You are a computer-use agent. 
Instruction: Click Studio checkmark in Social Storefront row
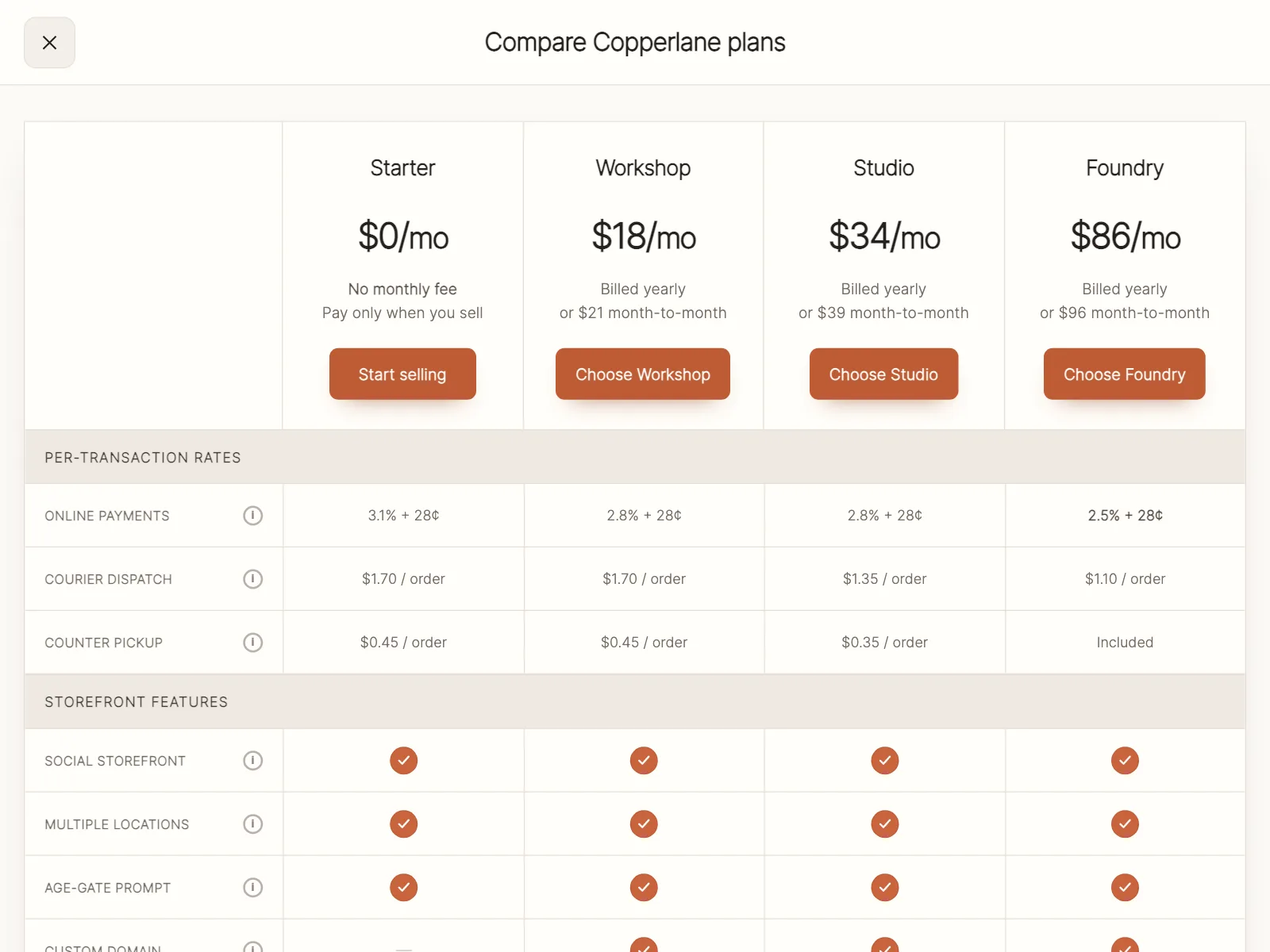(x=884, y=761)
